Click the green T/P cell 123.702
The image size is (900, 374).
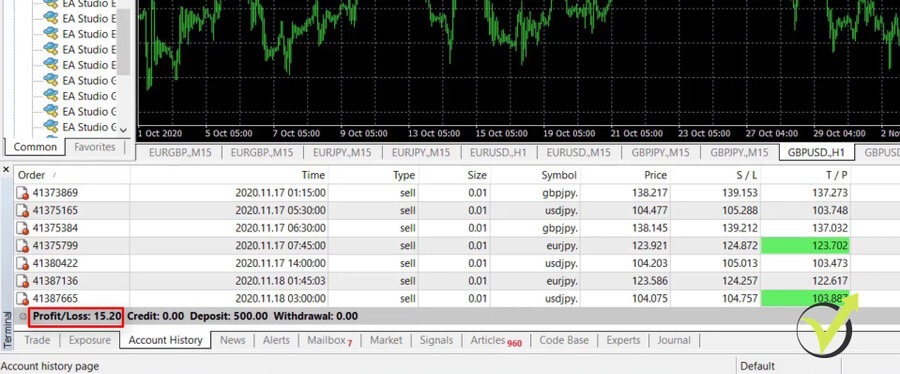point(805,246)
